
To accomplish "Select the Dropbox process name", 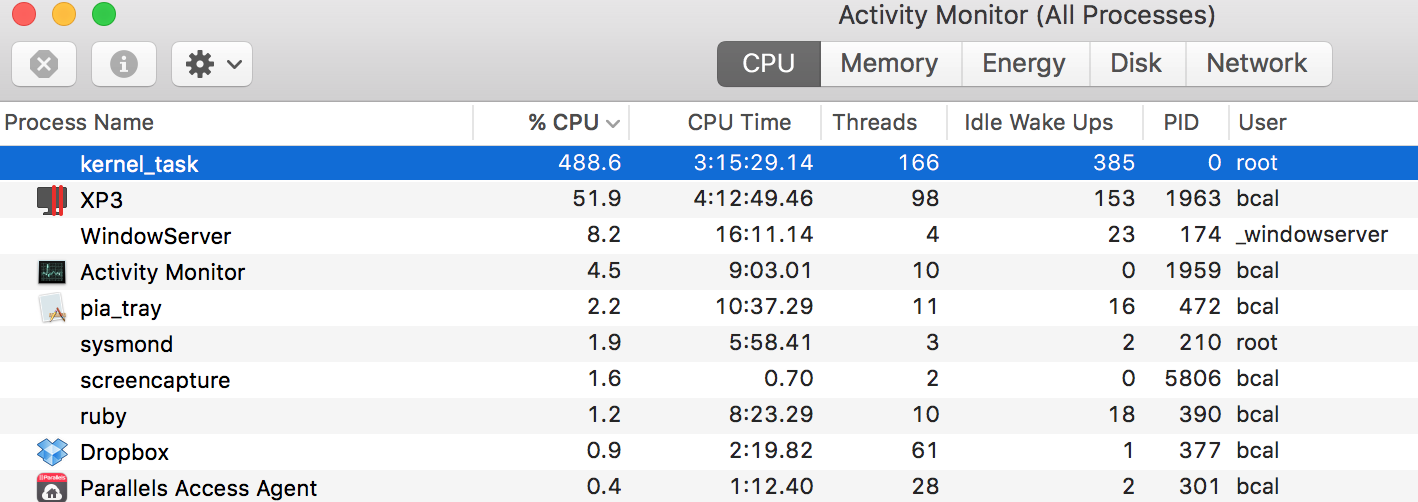I will pyautogui.click(x=125, y=452).
